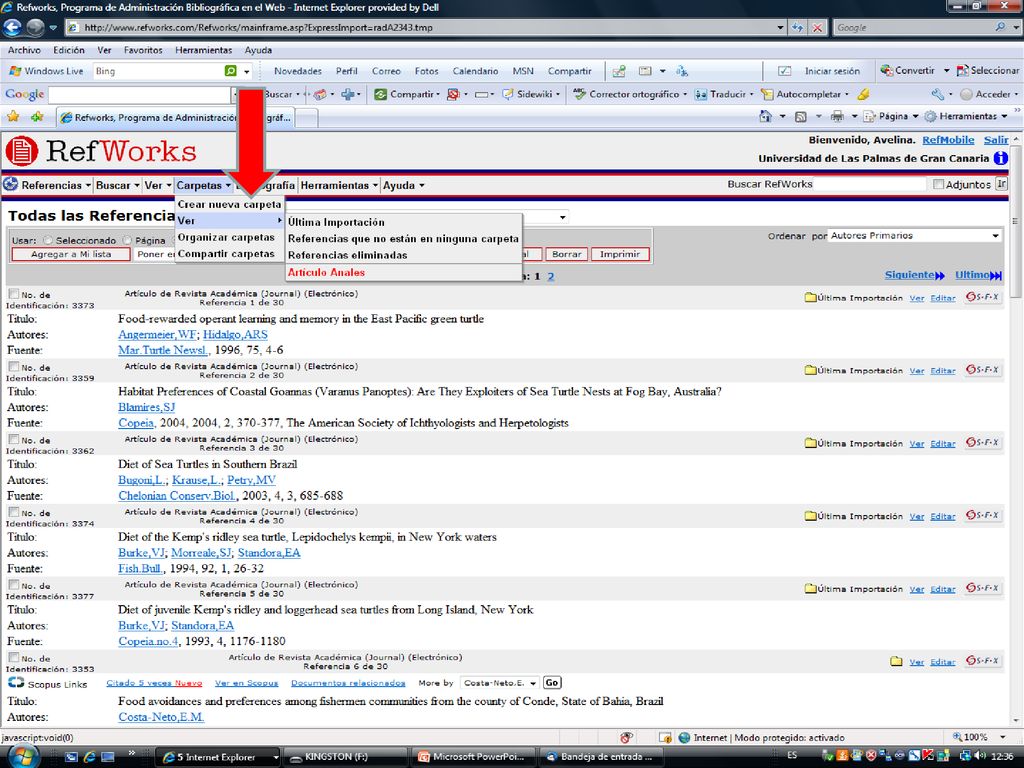
Task: Click the folder icon for reference 3374
Action: 810,516
